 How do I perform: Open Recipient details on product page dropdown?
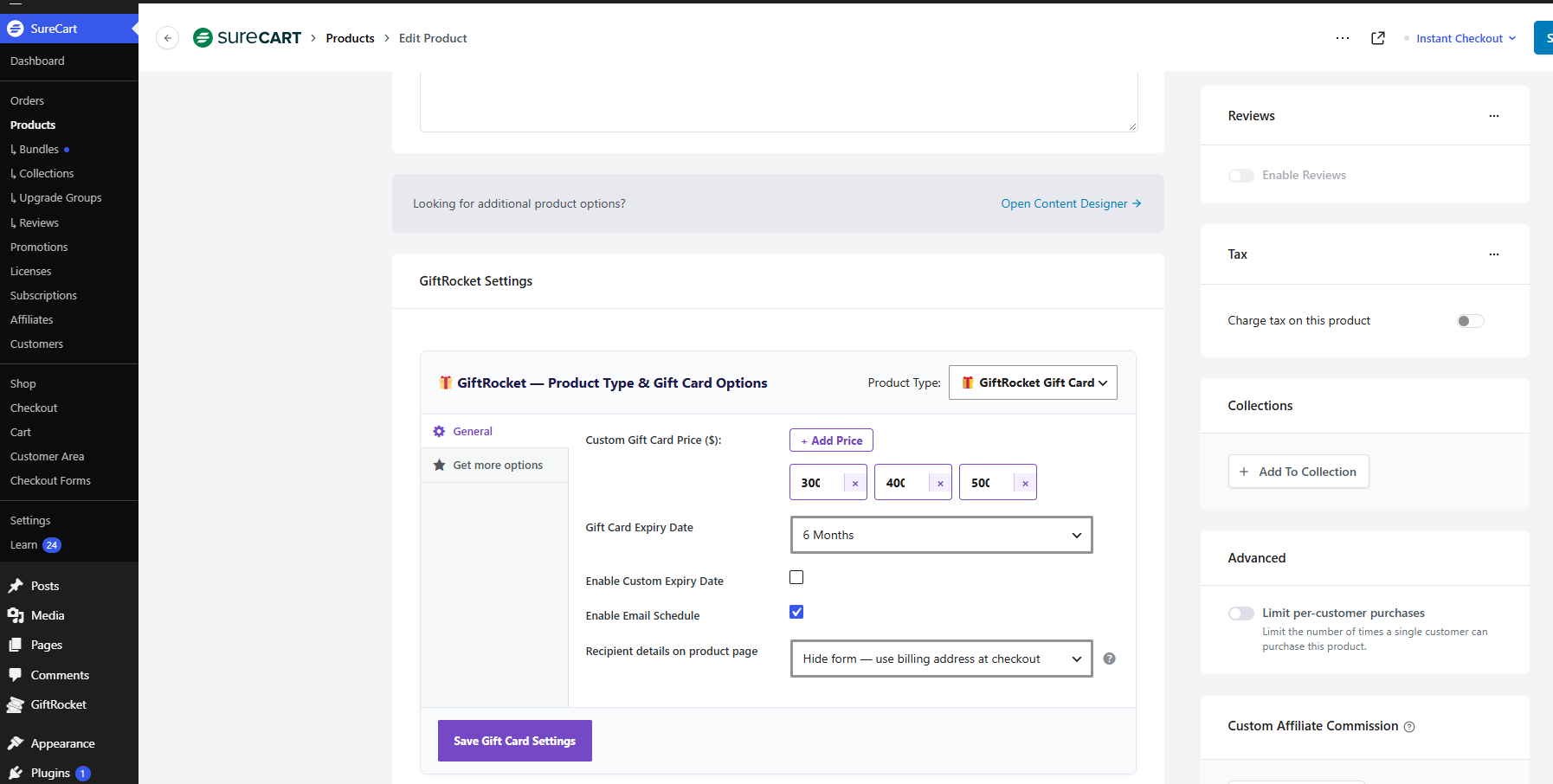coord(942,659)
